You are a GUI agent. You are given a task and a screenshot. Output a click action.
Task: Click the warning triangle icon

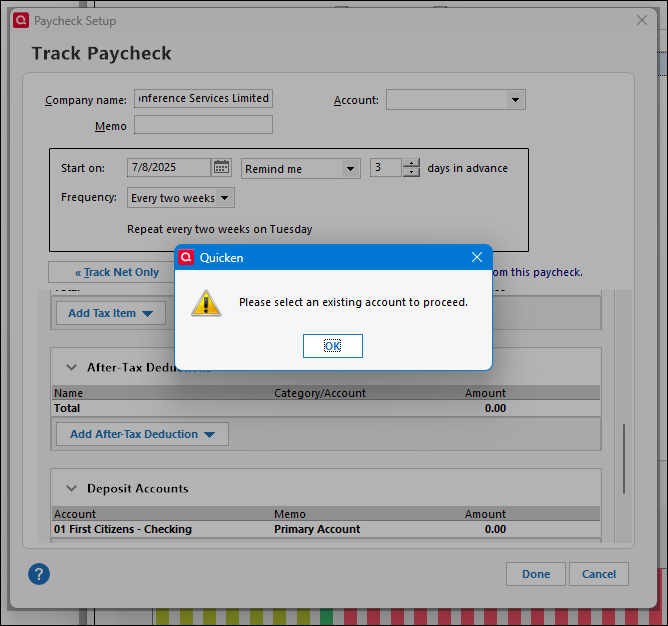pyautogui.click(x=206, y=303)
